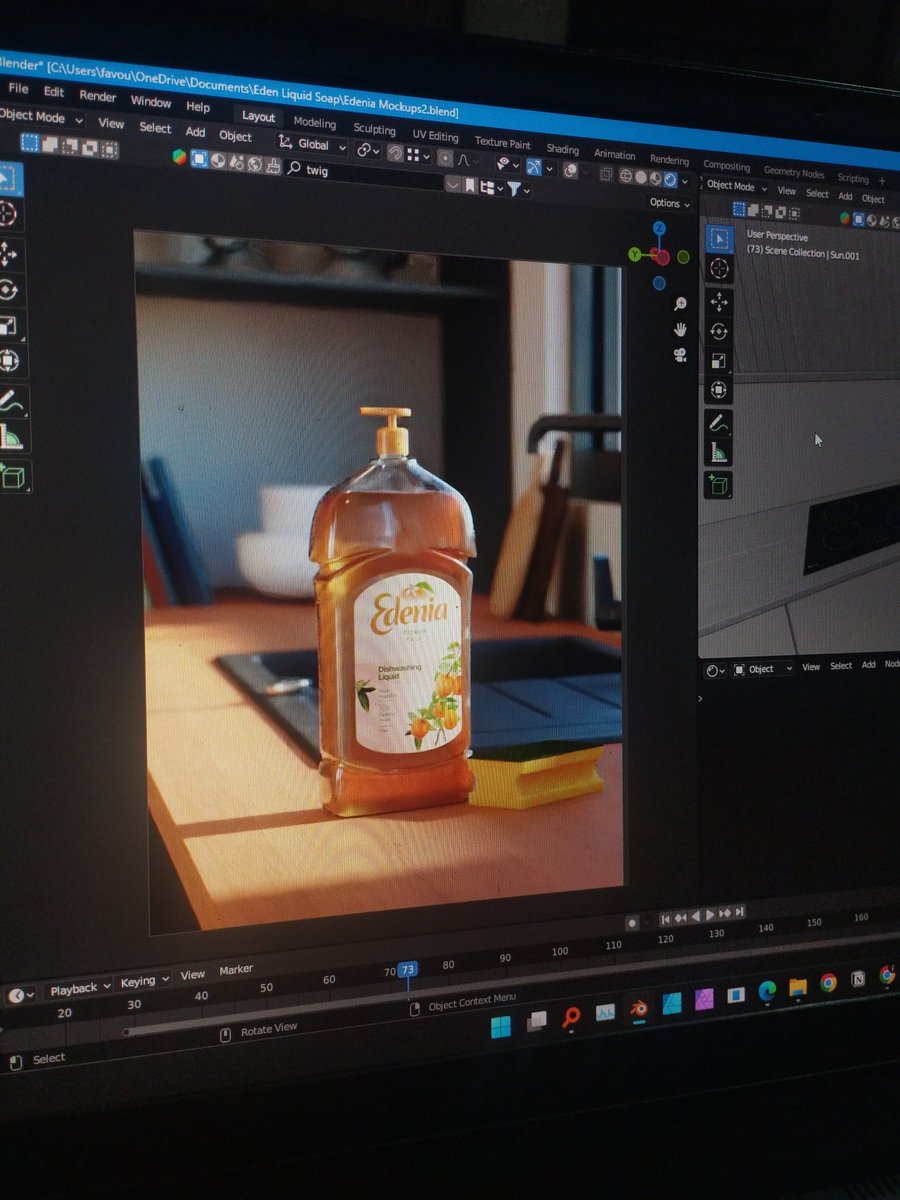The image size is (900, 1200).
Task: Enable Rendered viewport shading mode
Action: (x=671, y=179)
